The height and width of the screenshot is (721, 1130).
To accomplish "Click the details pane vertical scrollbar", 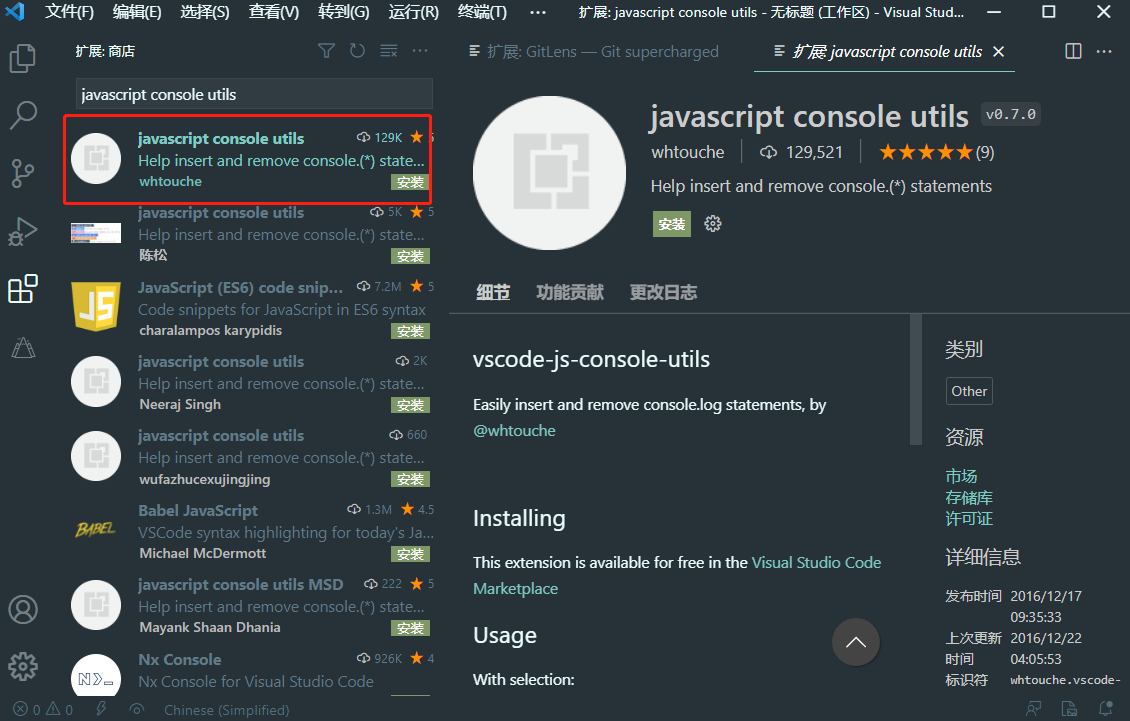I will pyautogui.click(x=916, y=379).
